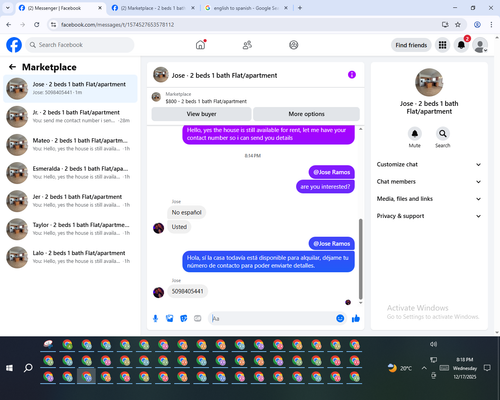Screen dimensions: 500x400
Task: Click the More options button
Action: point(306,114)
